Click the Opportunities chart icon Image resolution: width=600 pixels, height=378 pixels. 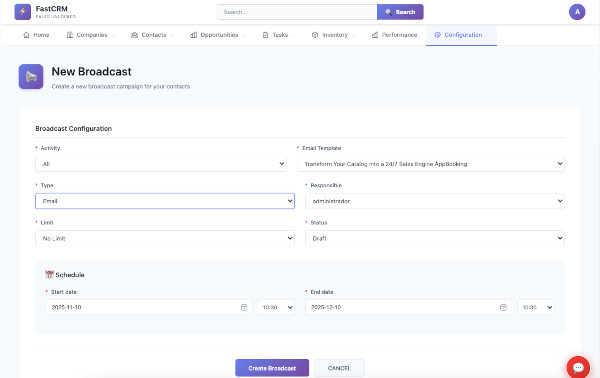tap(194, 35)
